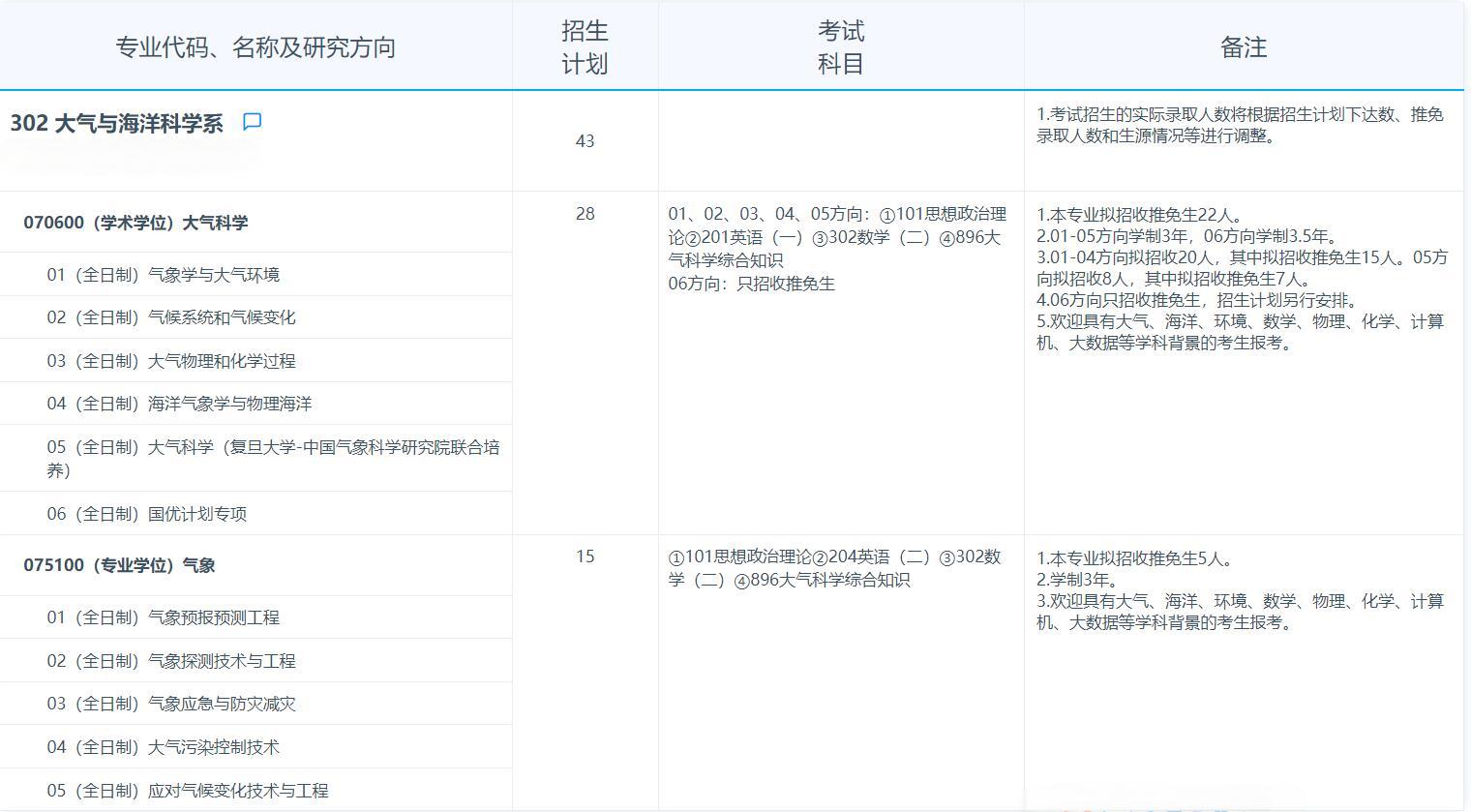
Task: Click the 备注 column header
Action: pyautogui.click(x=1245, y=45)
